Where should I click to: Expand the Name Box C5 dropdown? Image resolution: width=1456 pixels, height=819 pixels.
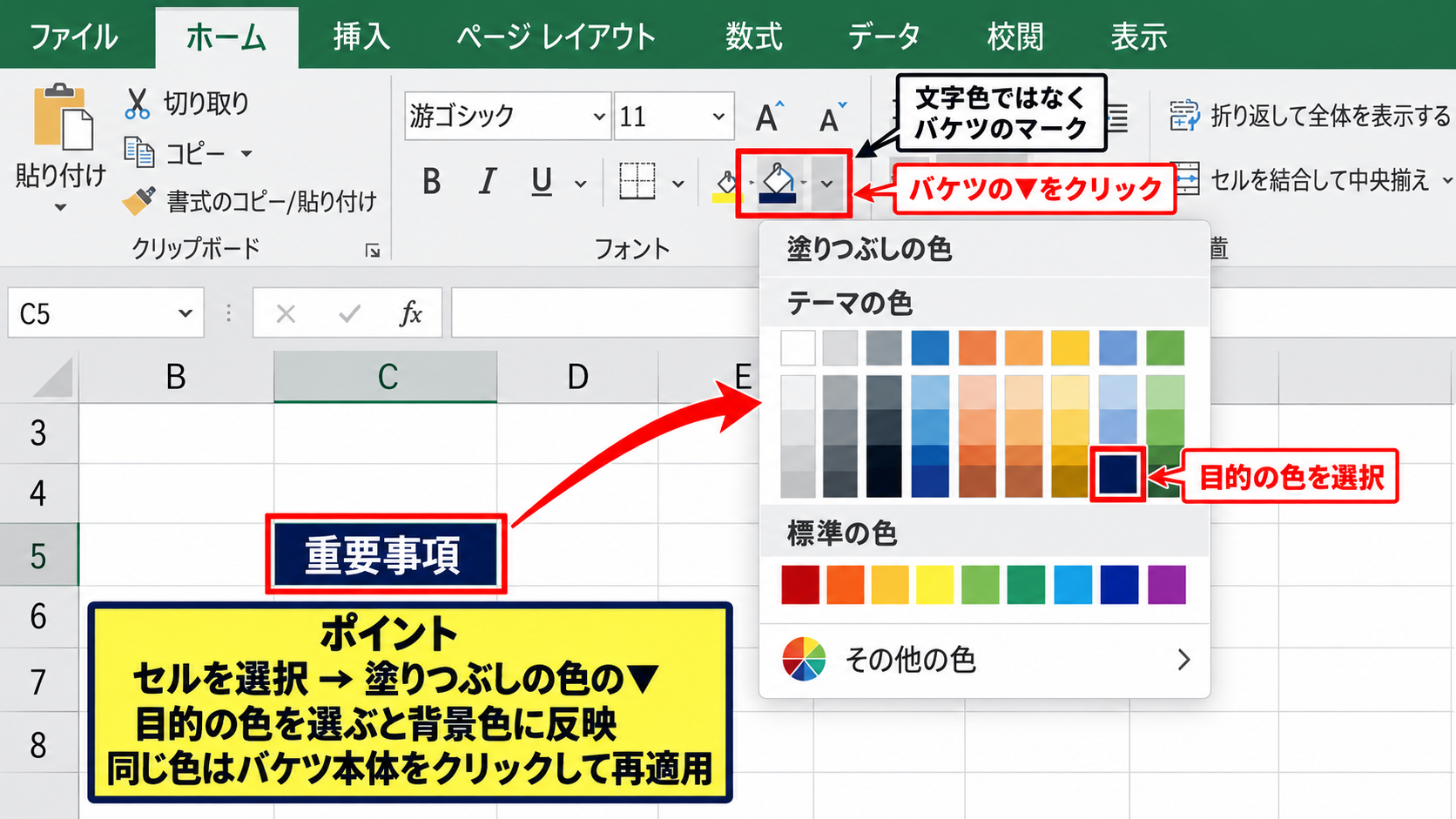coord(185,313)
